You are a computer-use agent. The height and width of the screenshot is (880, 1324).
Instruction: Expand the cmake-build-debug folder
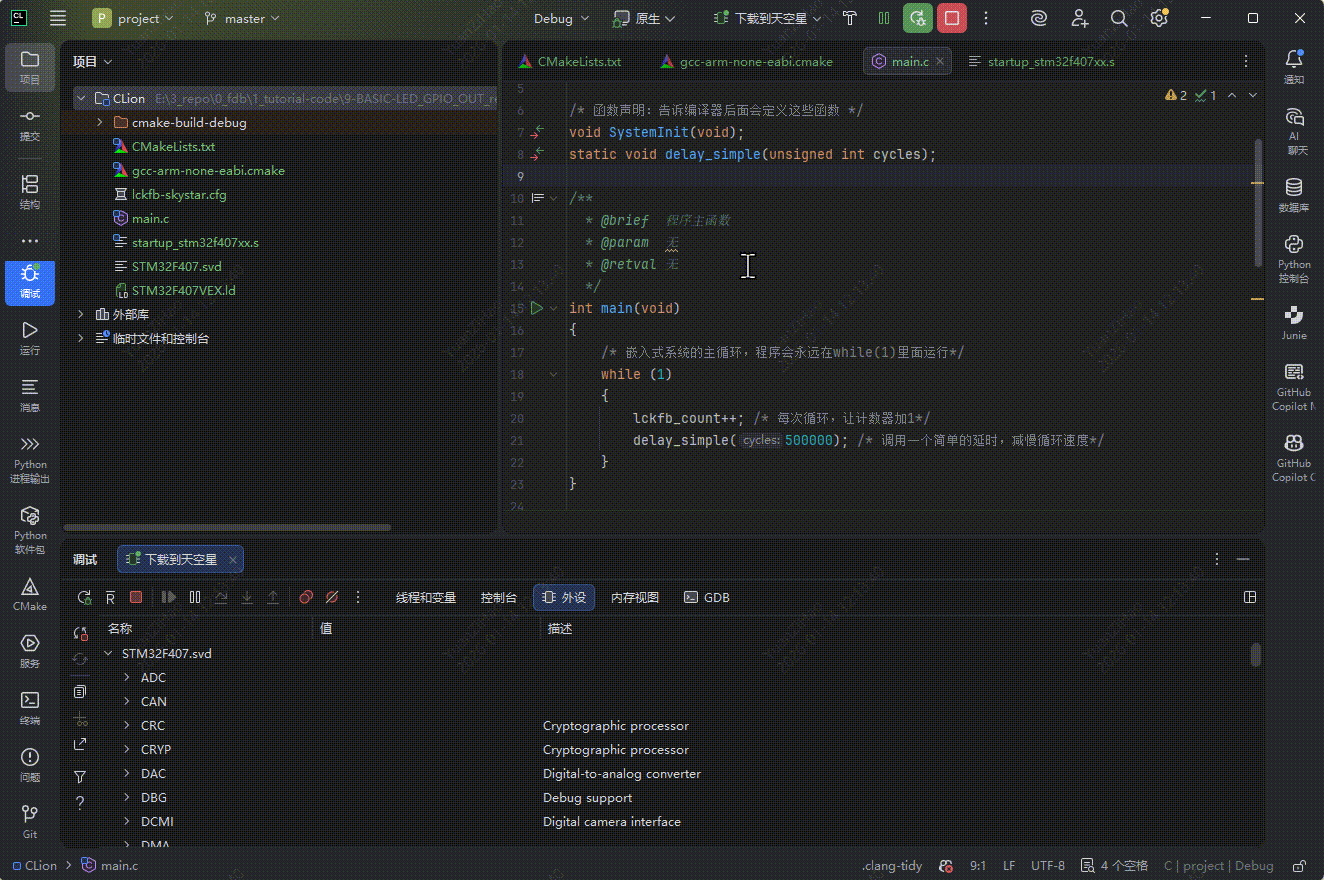(x=100, y=122)
